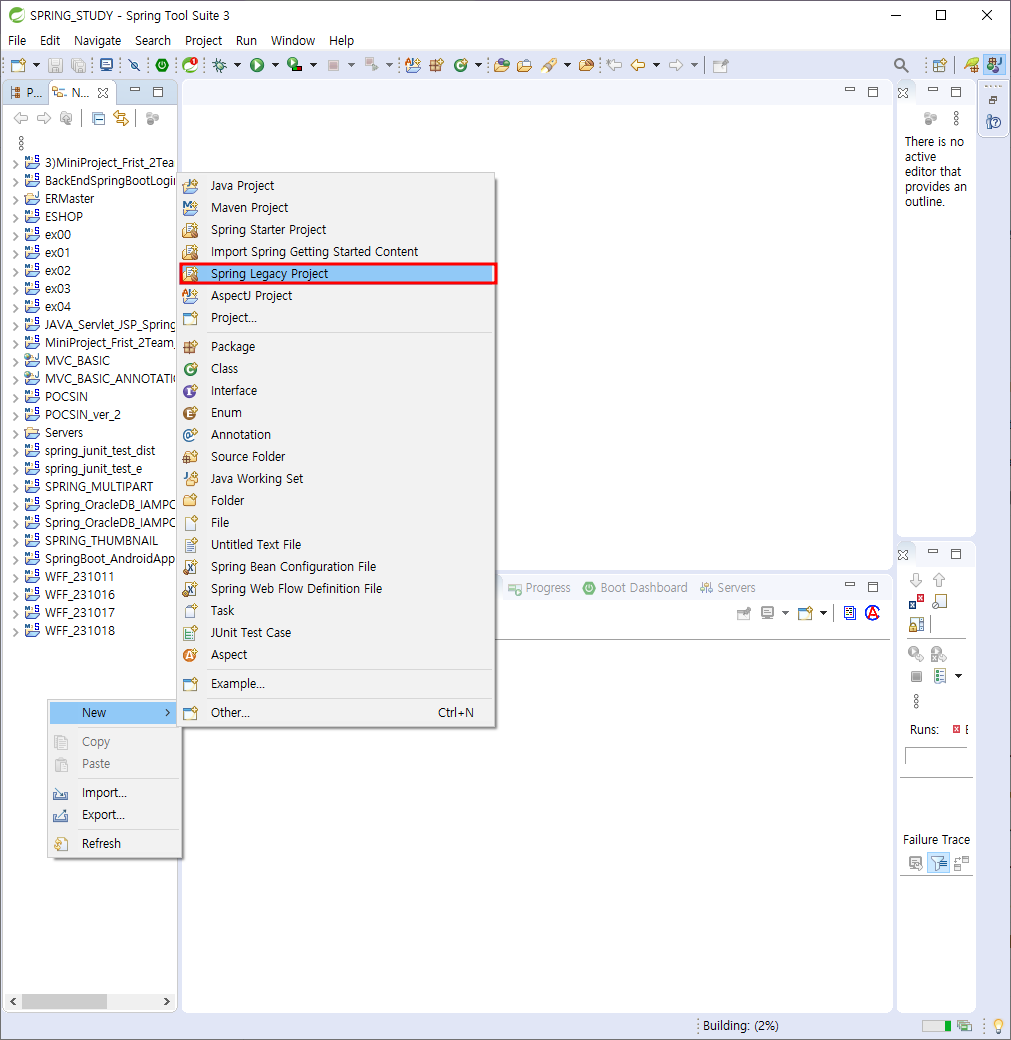1011x1040 pixels.
Task: Click the Open Perspective toolbar icon
Action: tap(939, 65)
